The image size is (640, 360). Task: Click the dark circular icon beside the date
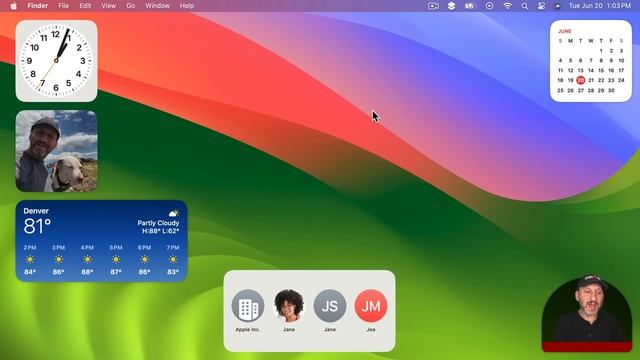pos(557,6)
